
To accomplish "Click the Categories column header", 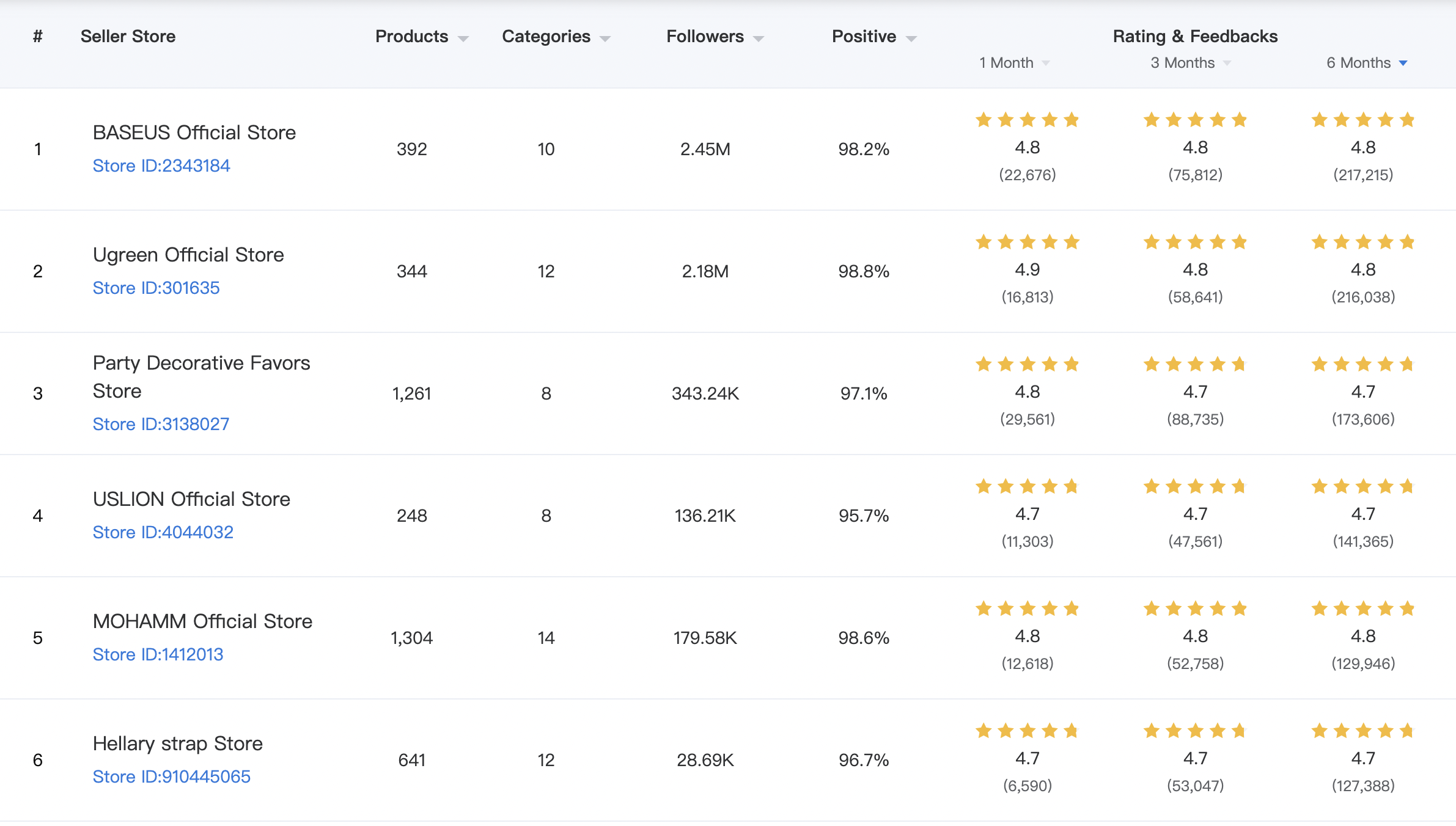I will [x=546, y=37].
